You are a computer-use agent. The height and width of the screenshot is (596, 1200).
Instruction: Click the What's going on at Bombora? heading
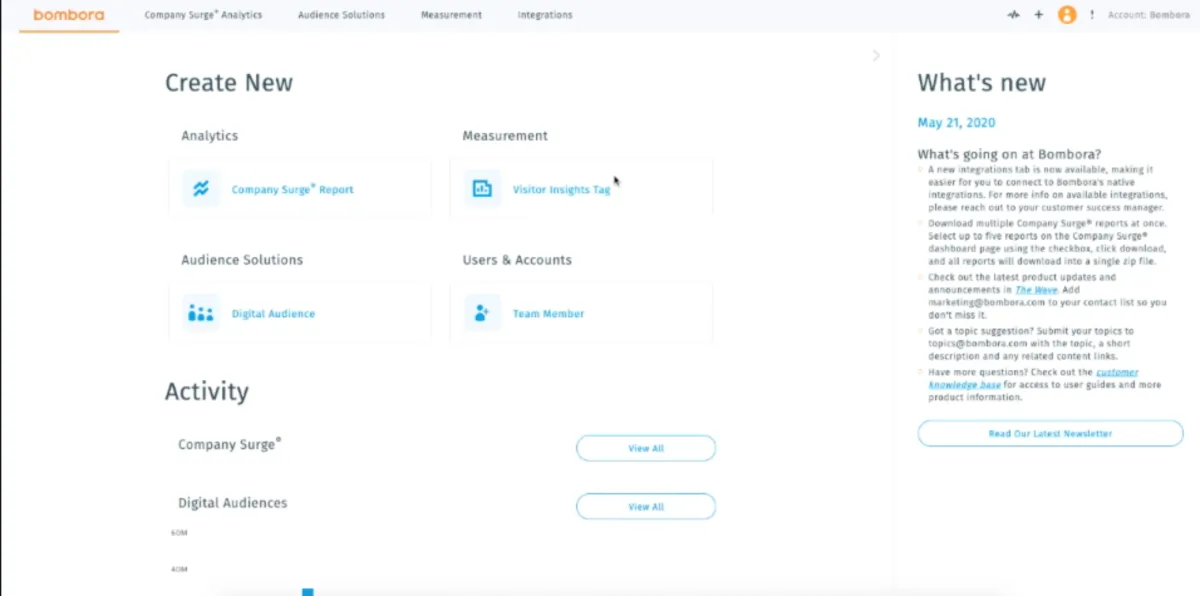click(x=1010, y=155)
